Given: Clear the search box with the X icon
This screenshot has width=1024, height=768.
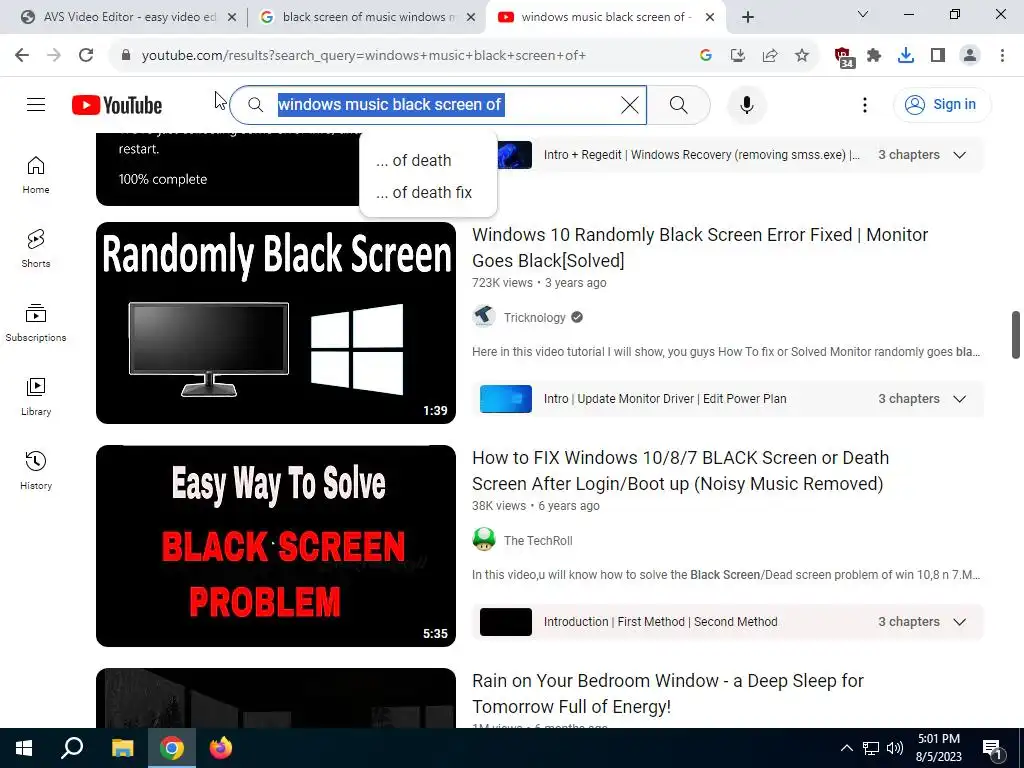Looking at the screenshot, I should pos(630,104).
